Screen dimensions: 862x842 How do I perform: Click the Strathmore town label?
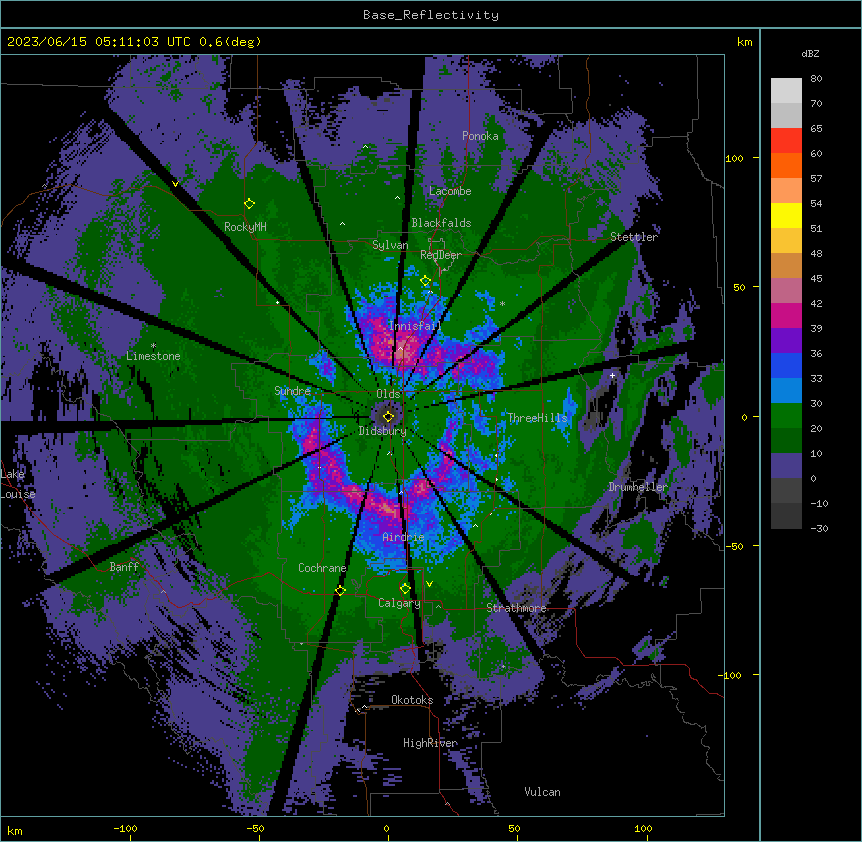pyautogui.click(x=516, y=608)
